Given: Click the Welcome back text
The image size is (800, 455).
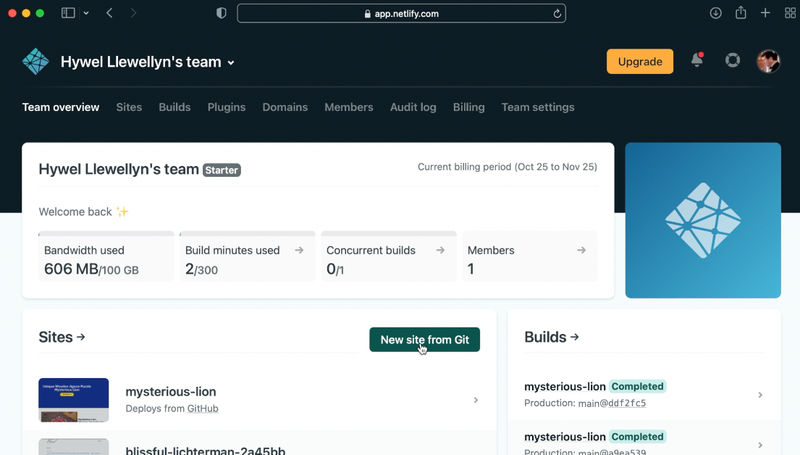Looking at the screenshot, I should 75,212.
